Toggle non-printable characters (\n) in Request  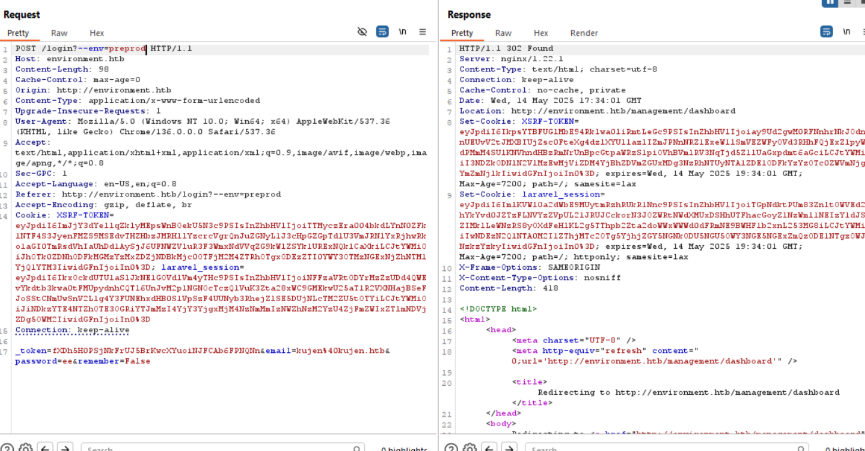point(403,33)
